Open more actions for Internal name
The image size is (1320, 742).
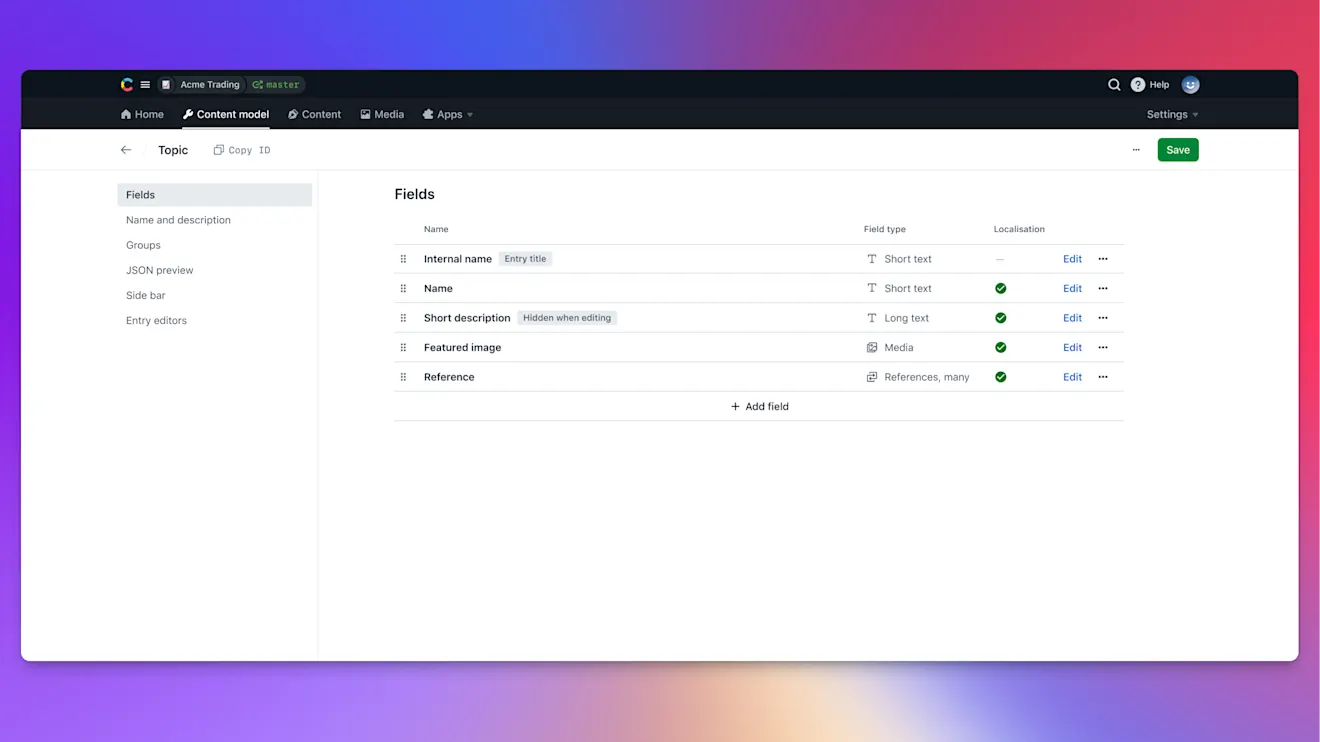pos(1103,259)
